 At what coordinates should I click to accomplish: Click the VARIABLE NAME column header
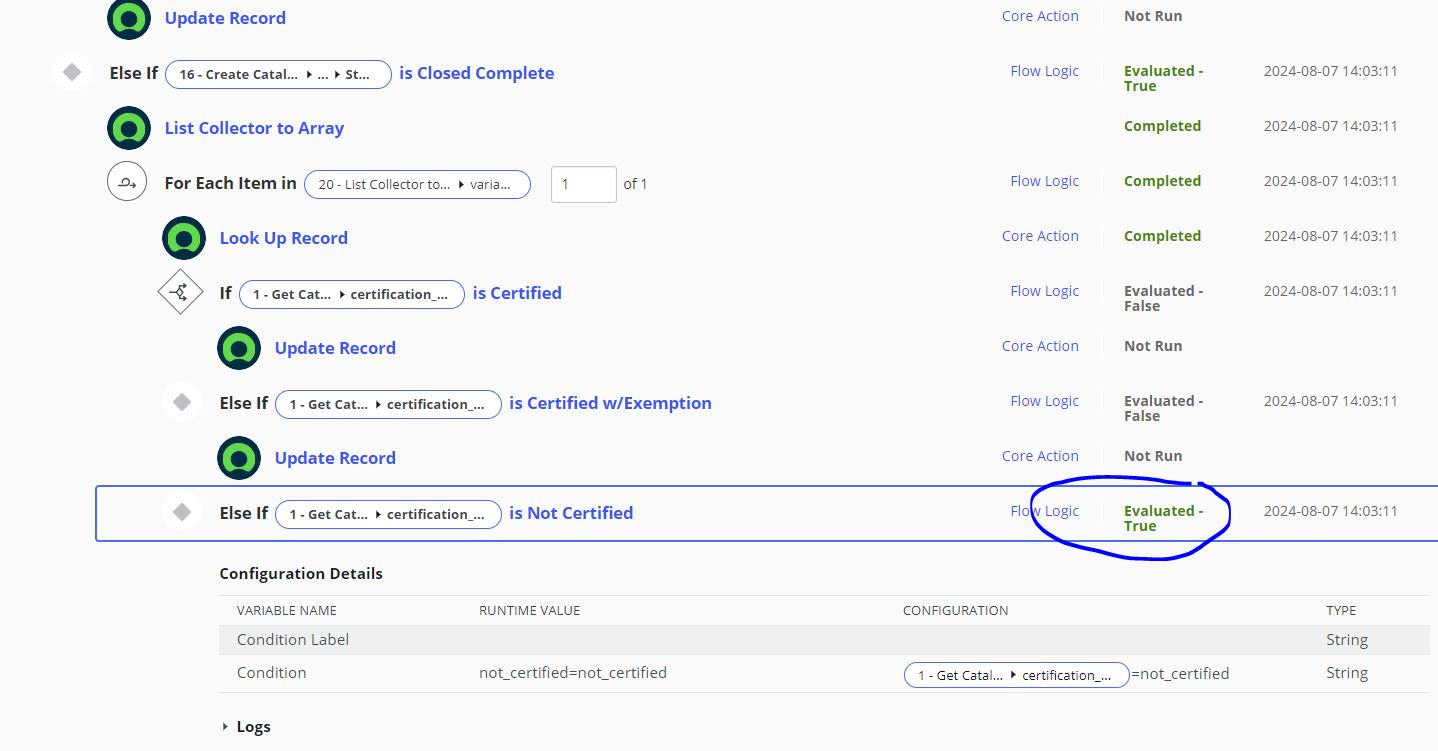(286, 610)
